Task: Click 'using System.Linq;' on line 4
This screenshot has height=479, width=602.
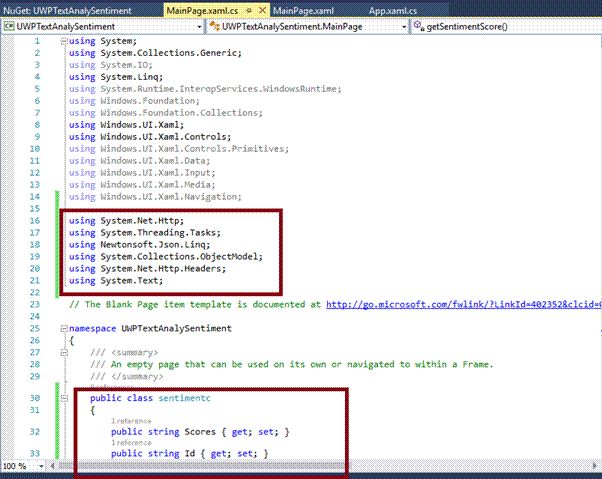Action: click(116, 77)
